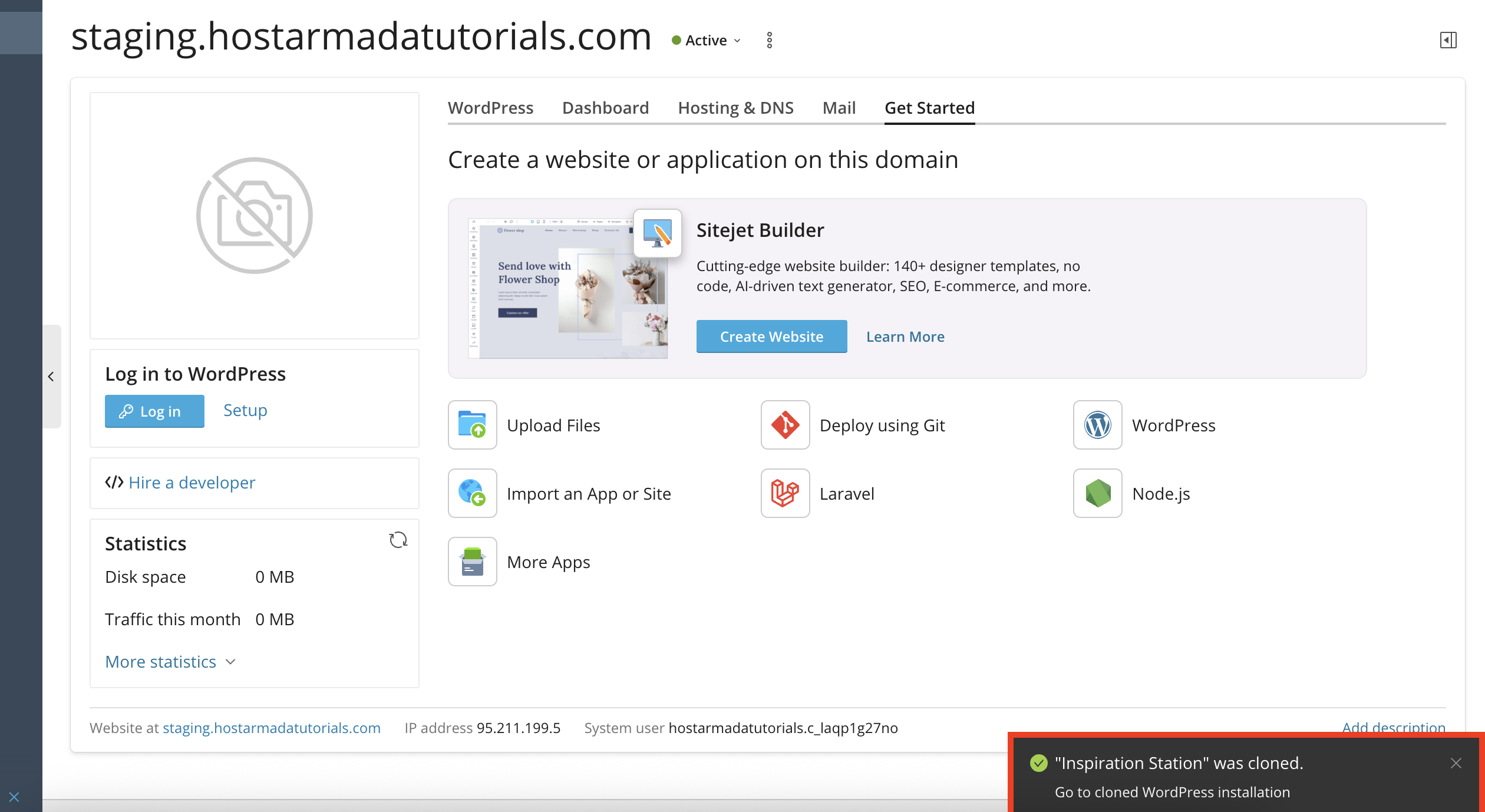Switch to the Dashboard tab
Screen dimensions: 1485x812
[x=605, y=108]
